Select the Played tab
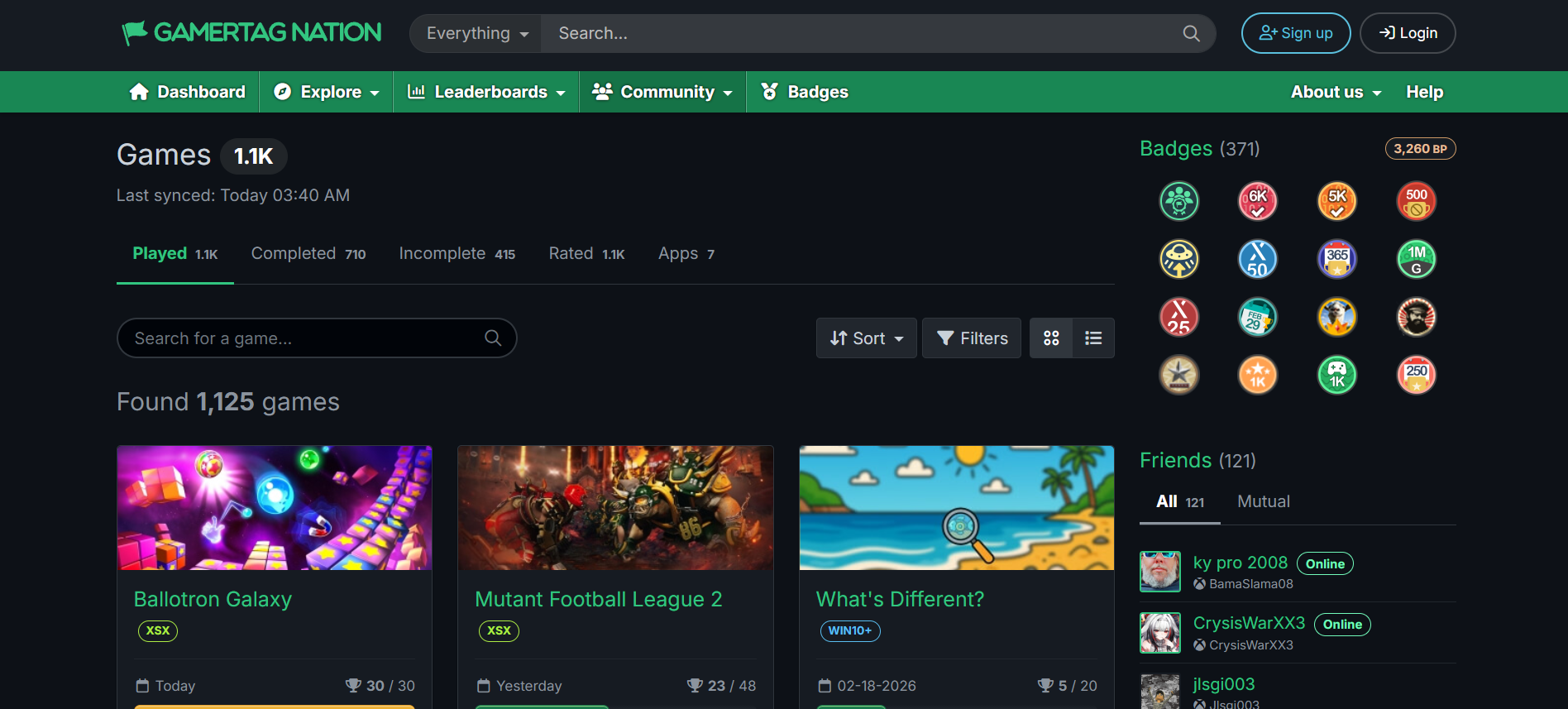 [175, 254]
